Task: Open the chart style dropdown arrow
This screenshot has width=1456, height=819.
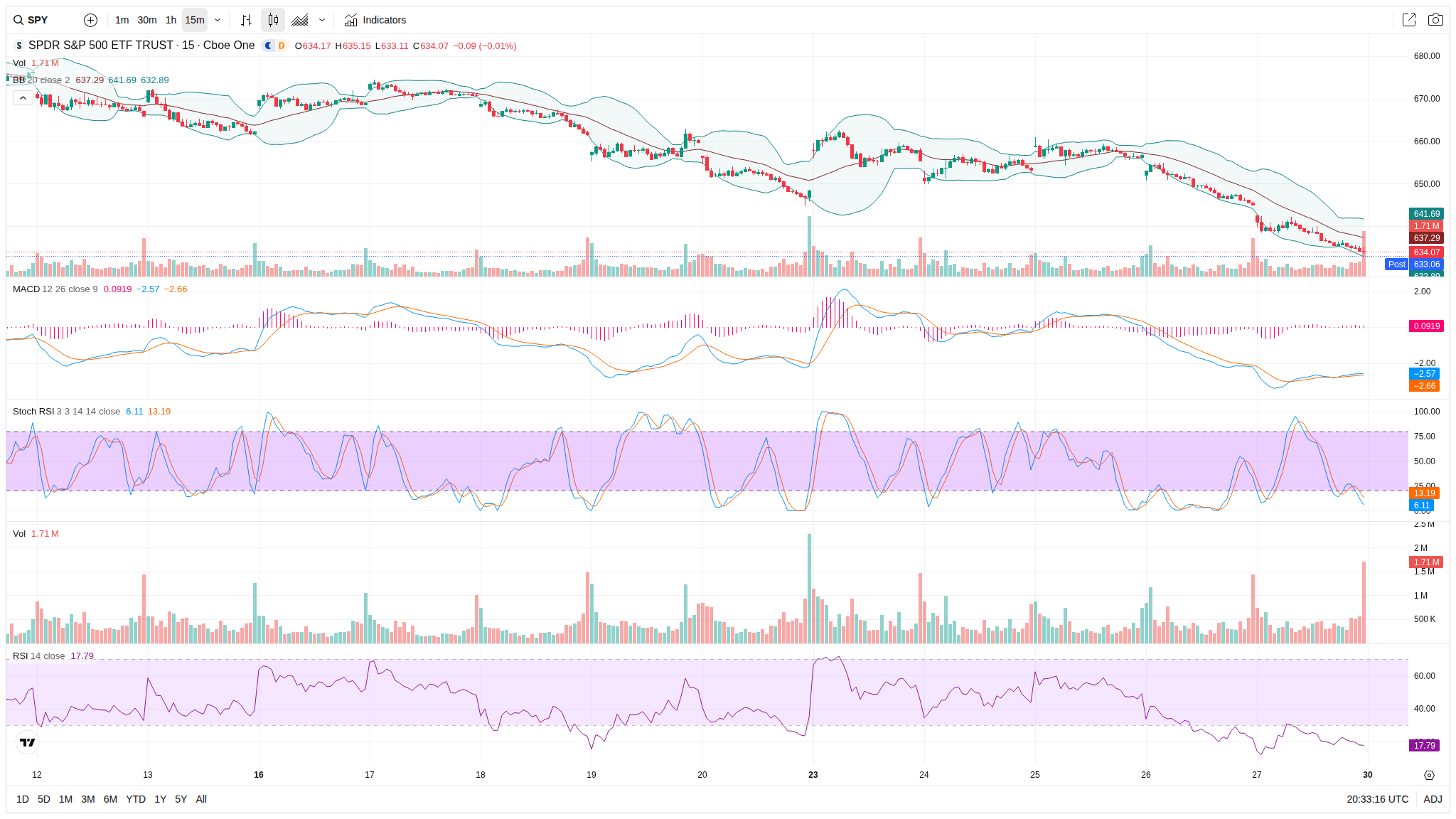Action: click(322, 20)
